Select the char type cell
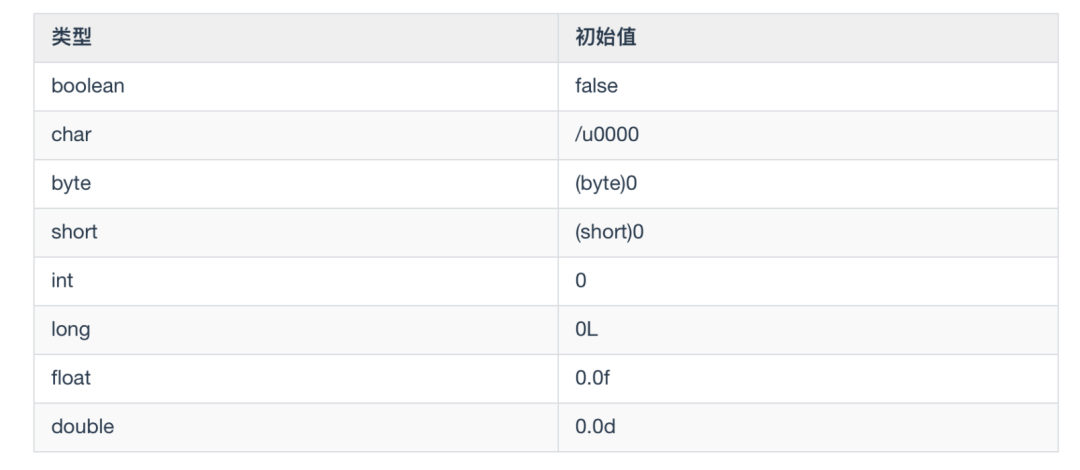1080x470 pixels. click(x=71, y=135)
